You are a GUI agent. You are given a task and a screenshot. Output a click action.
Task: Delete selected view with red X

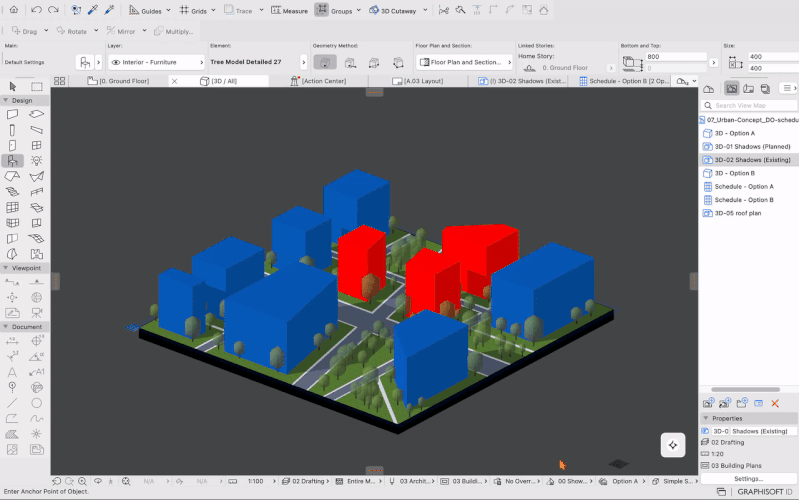click(775, 403)
